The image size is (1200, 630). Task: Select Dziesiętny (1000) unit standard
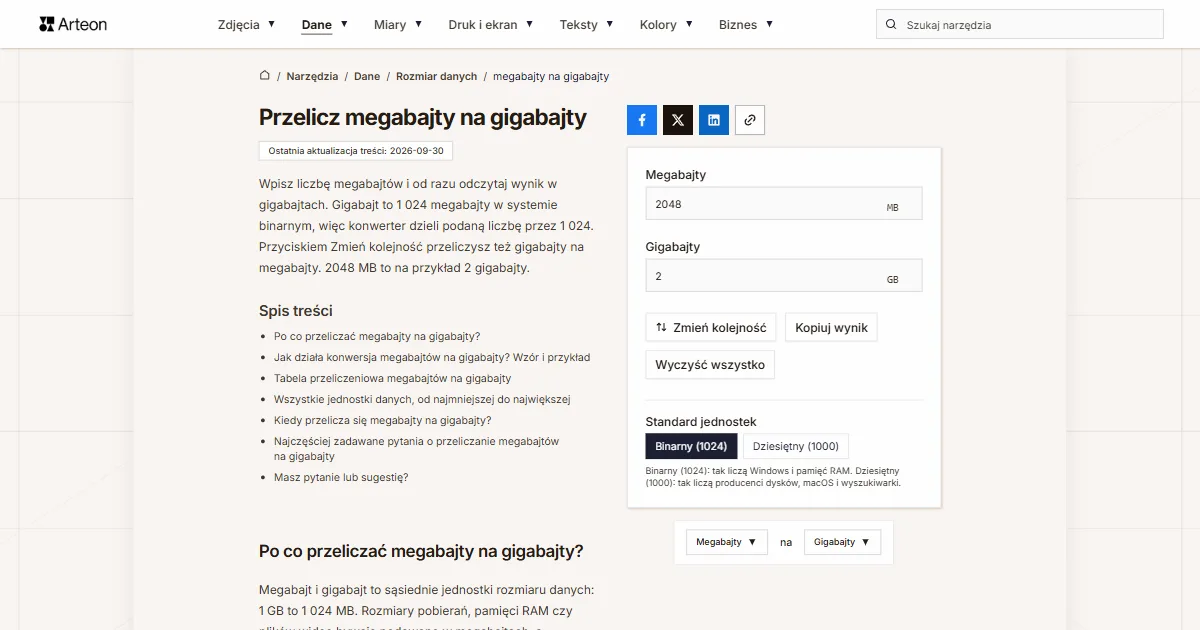click(x=796, y=446)
